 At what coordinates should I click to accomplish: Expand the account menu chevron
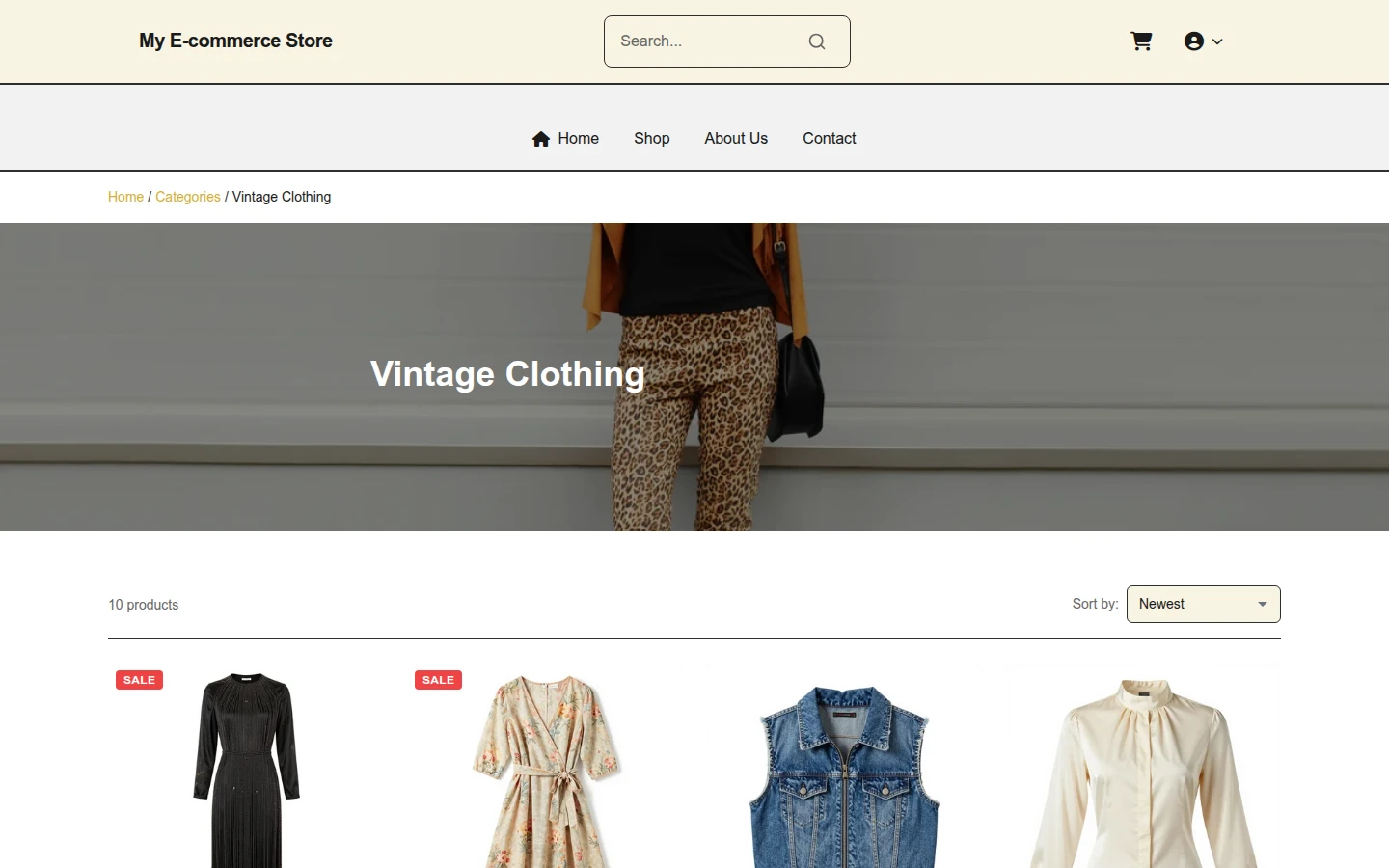[x=1217, y=41]
